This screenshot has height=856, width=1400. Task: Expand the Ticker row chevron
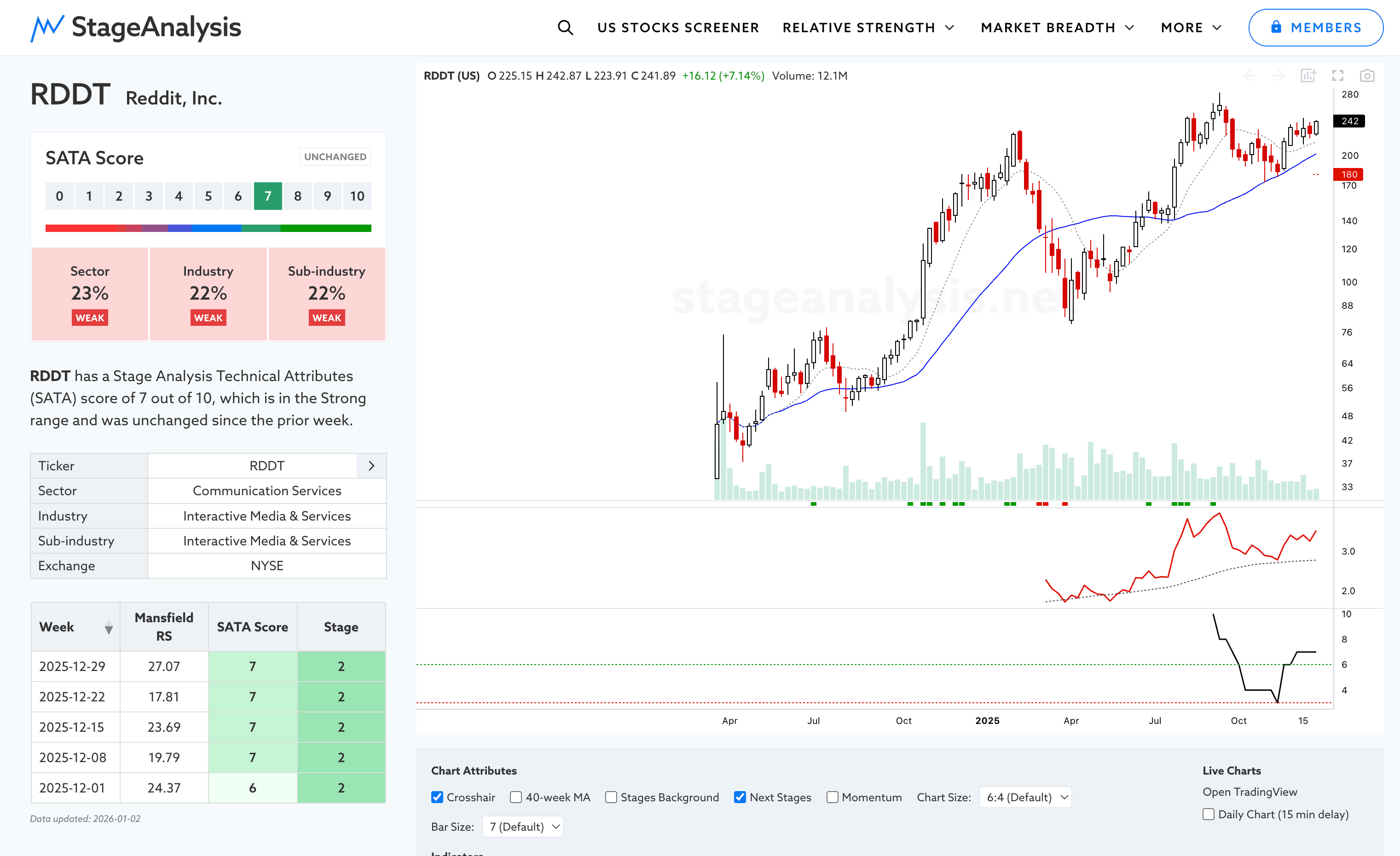tap(371, 466)
